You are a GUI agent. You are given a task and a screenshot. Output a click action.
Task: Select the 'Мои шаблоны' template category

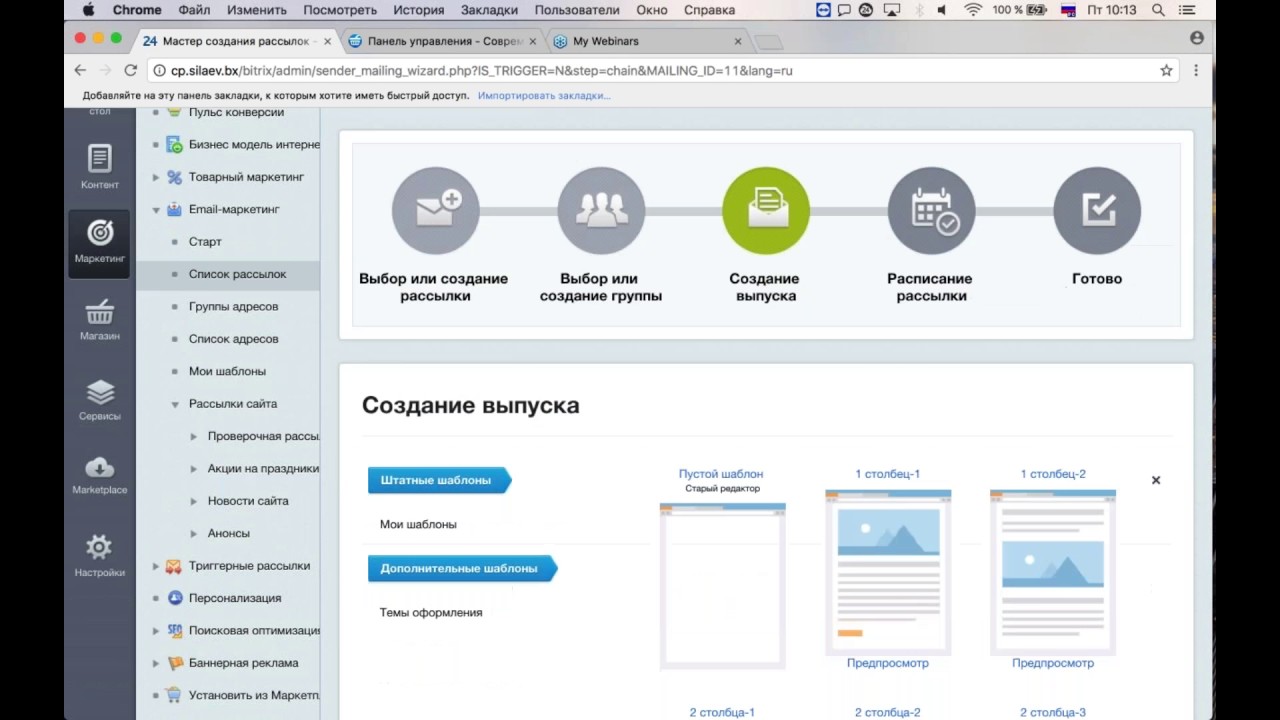[x=418, y=524]
